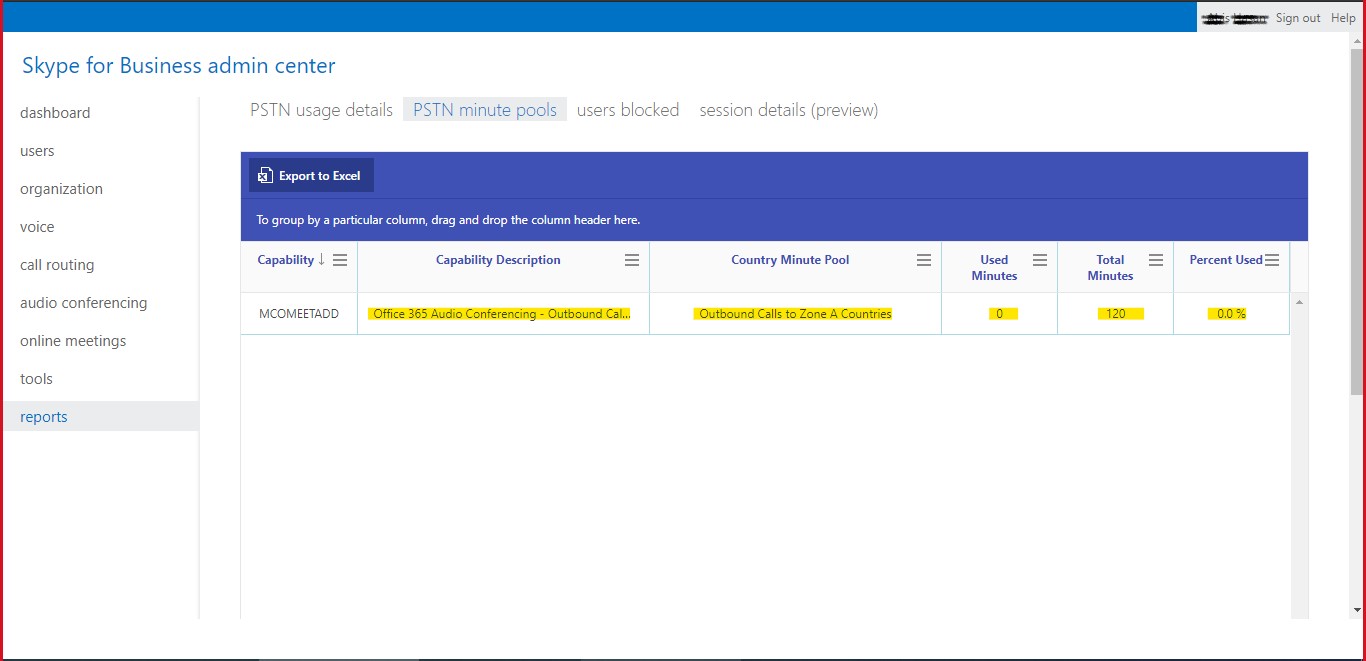Image resolution: width=1366 pixels, height=661 pixels.
Task: Navigate to call routing section
Action: [57, 265]
